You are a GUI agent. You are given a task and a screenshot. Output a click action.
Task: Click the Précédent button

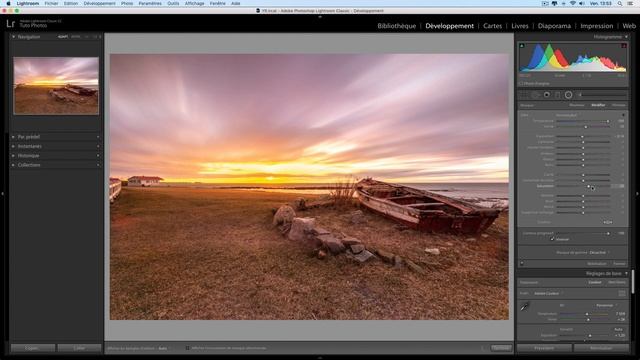click(x=544, y=348)
